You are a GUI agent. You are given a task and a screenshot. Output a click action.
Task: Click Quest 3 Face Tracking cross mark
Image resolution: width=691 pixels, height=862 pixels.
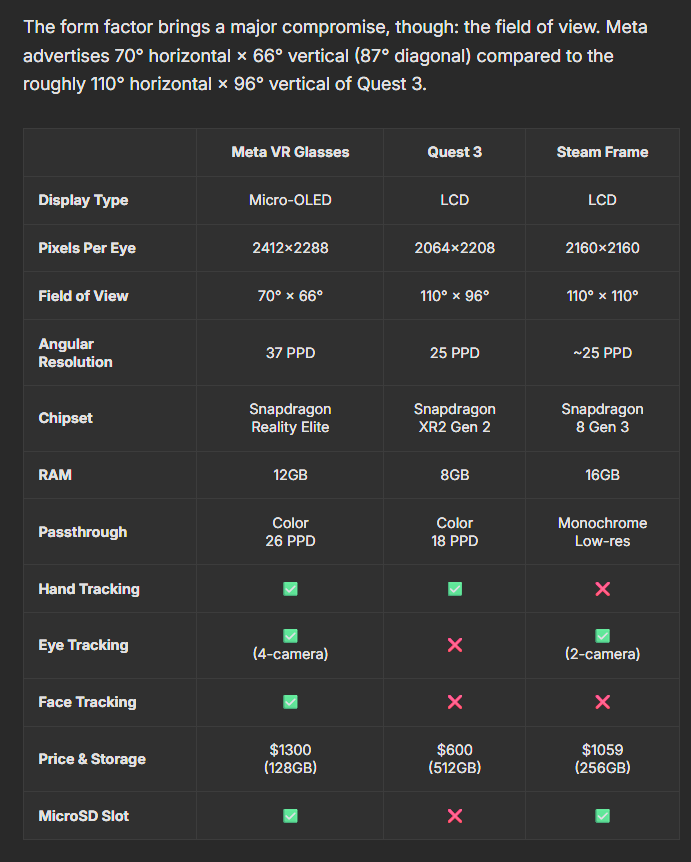455,703
